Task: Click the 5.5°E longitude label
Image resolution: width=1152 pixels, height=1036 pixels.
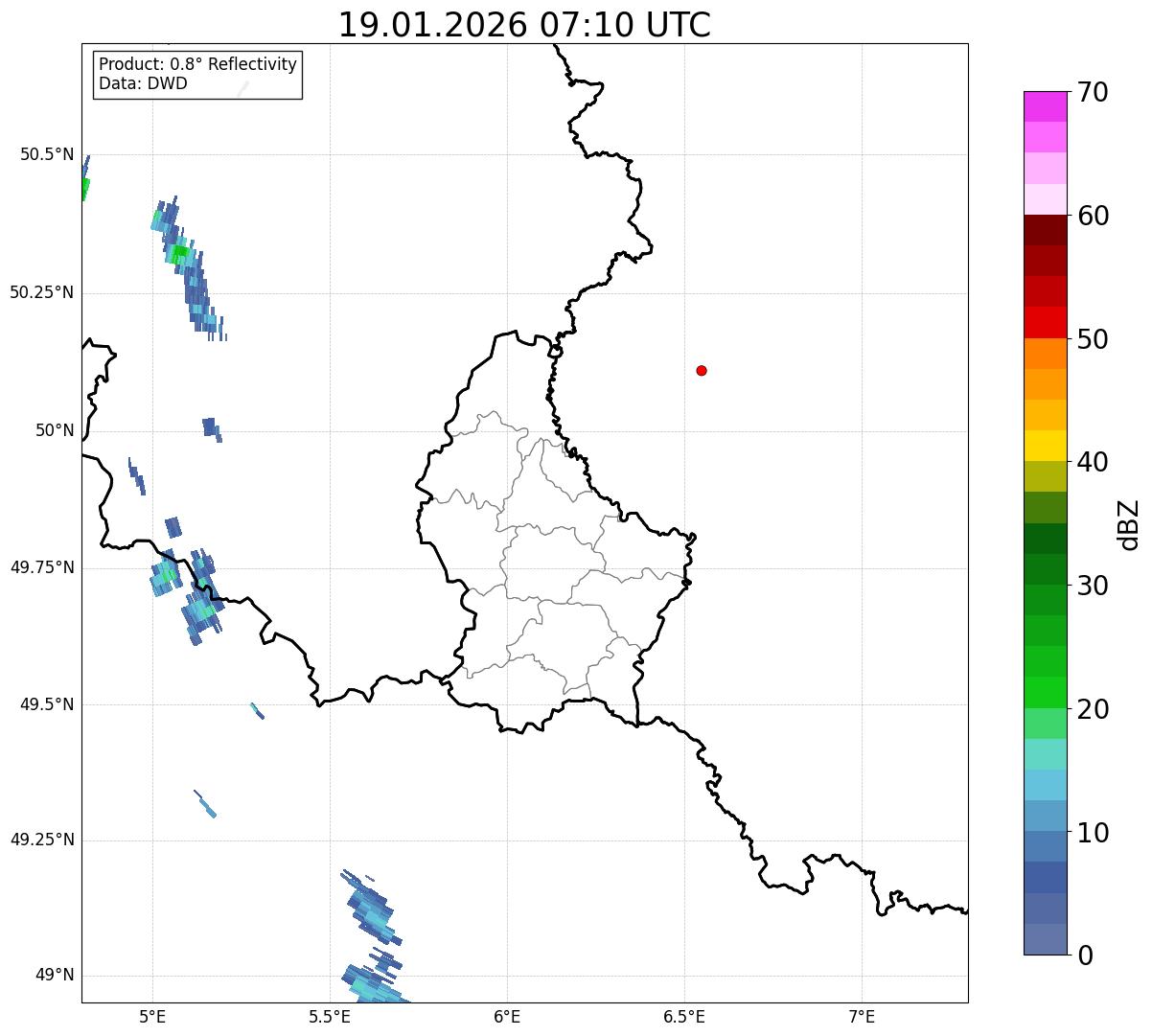Action: coord(330,1017)
